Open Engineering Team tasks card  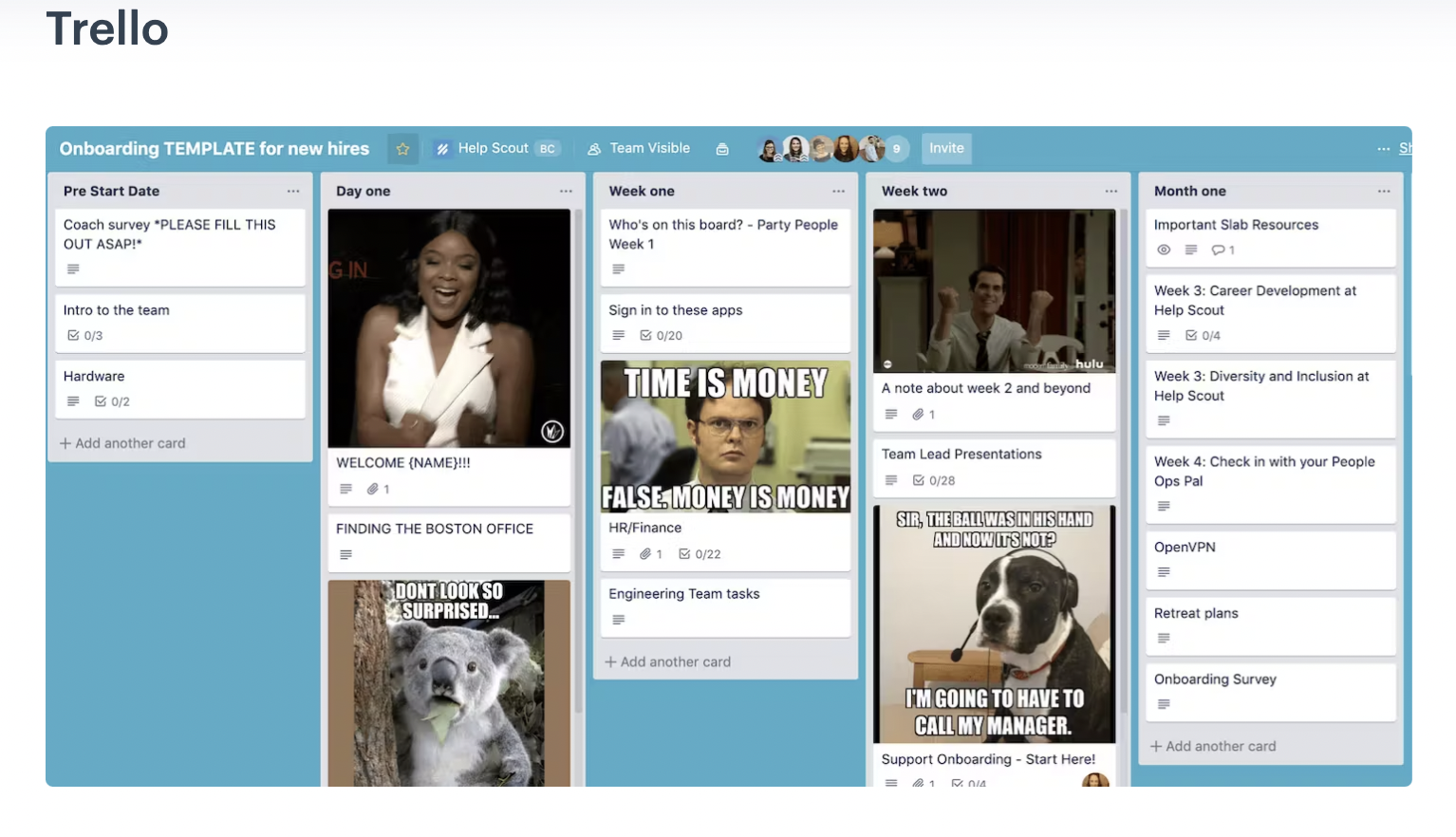[725, 607]
